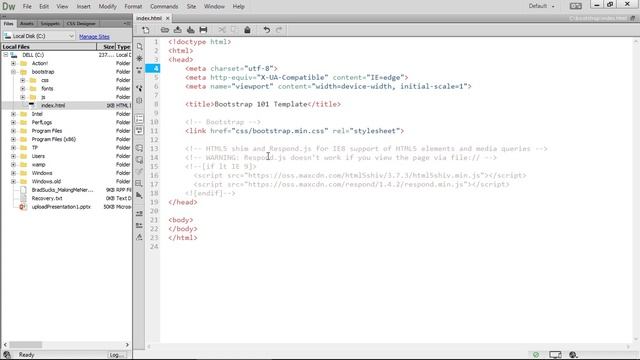Click the Log... button in the Files panel
Screen dimensions: 640x360
117,355
